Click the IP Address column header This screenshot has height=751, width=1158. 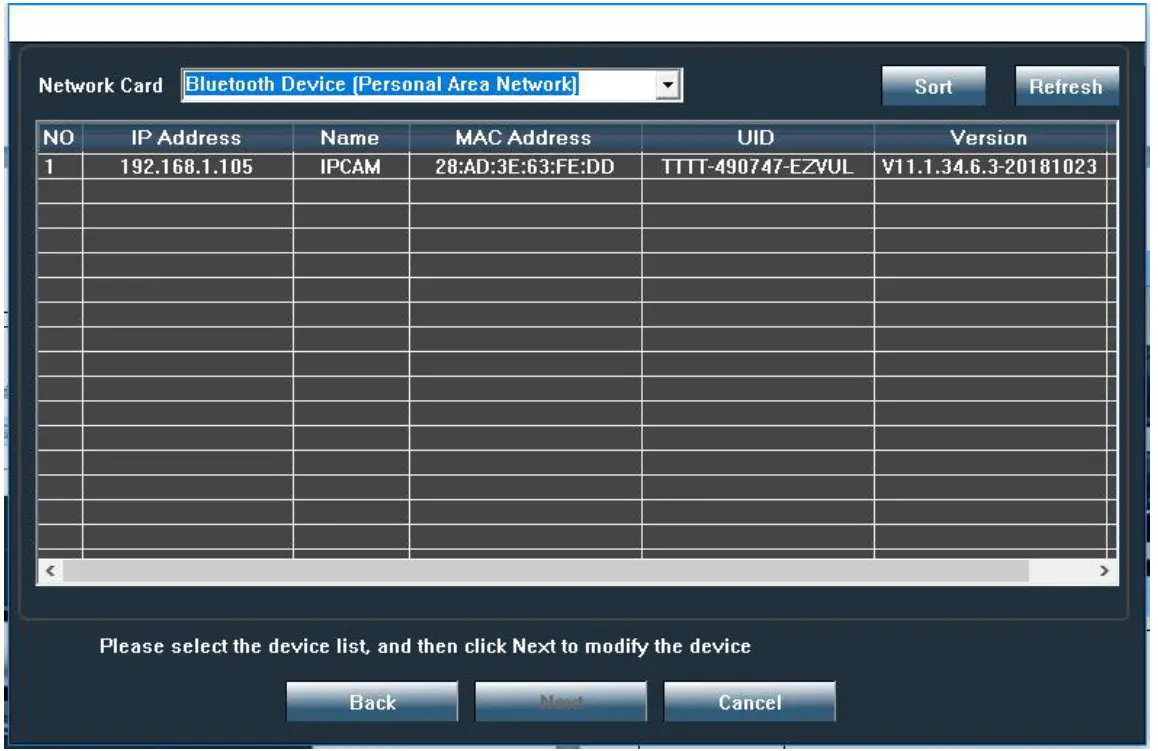pos(187,137)
